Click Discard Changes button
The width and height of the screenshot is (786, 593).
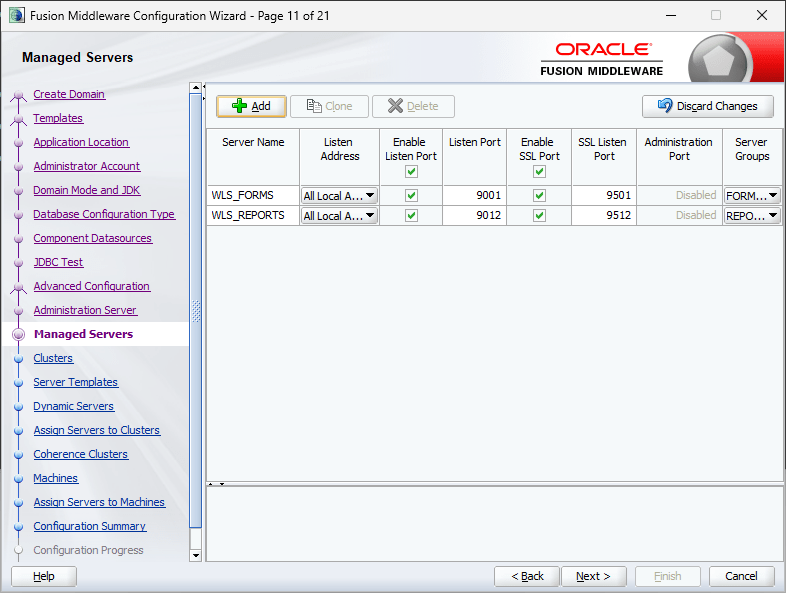tap(708, 106)
